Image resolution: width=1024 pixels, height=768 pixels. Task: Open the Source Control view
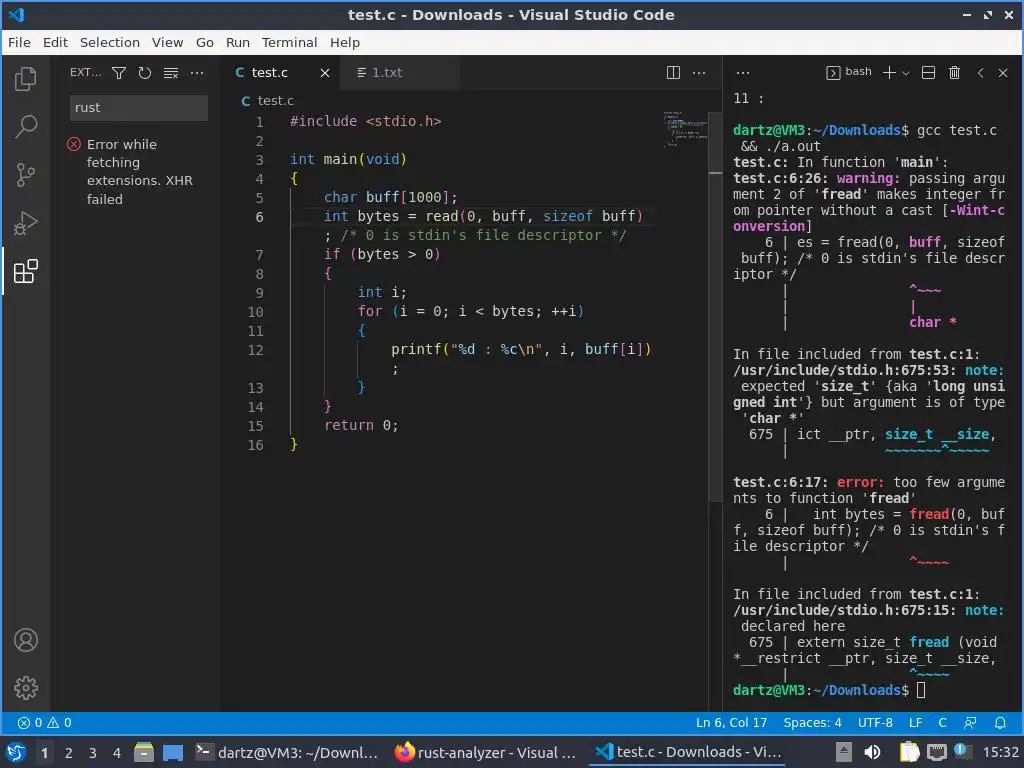25,174
